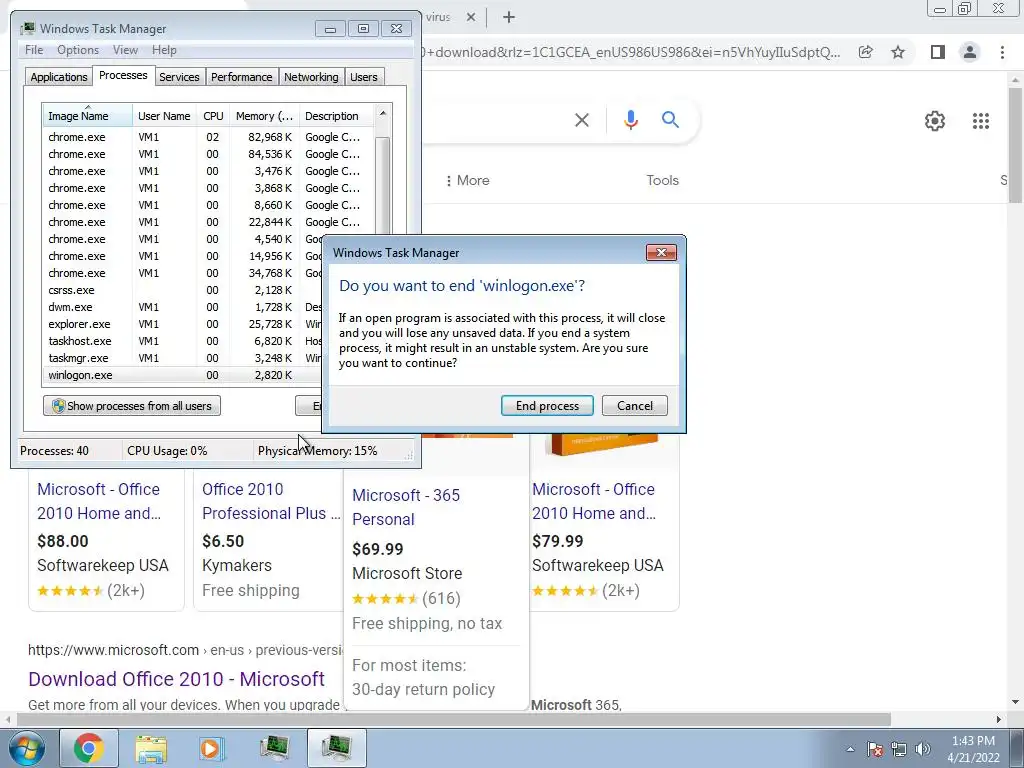
Task: Open Windows Explorer from the taskbar
Action: point(151,748)
